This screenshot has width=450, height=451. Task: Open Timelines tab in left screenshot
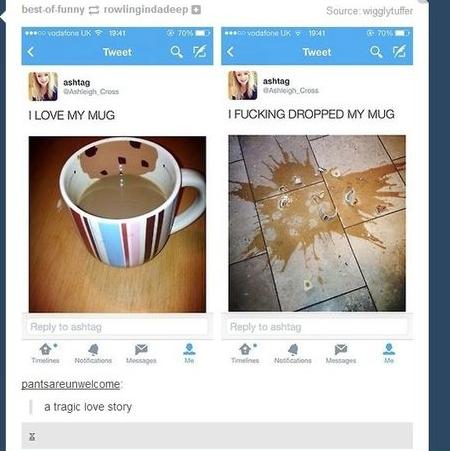pyautogui.click(x=46, y=353)
